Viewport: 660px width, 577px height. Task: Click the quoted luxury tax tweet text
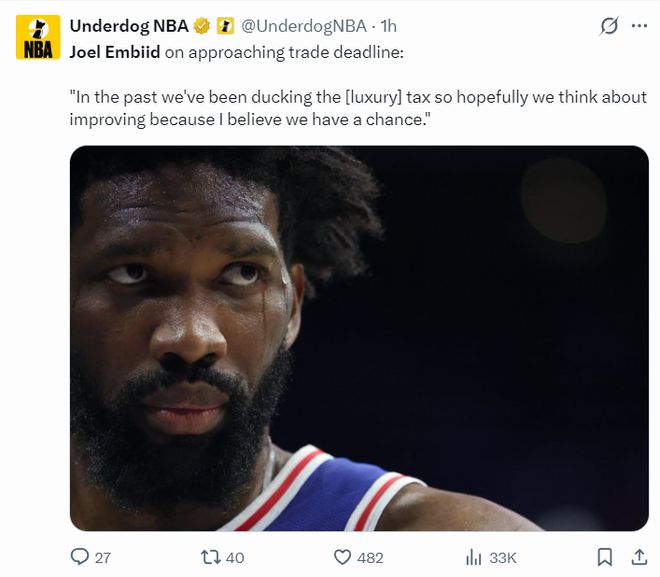(x=358, y=108)
